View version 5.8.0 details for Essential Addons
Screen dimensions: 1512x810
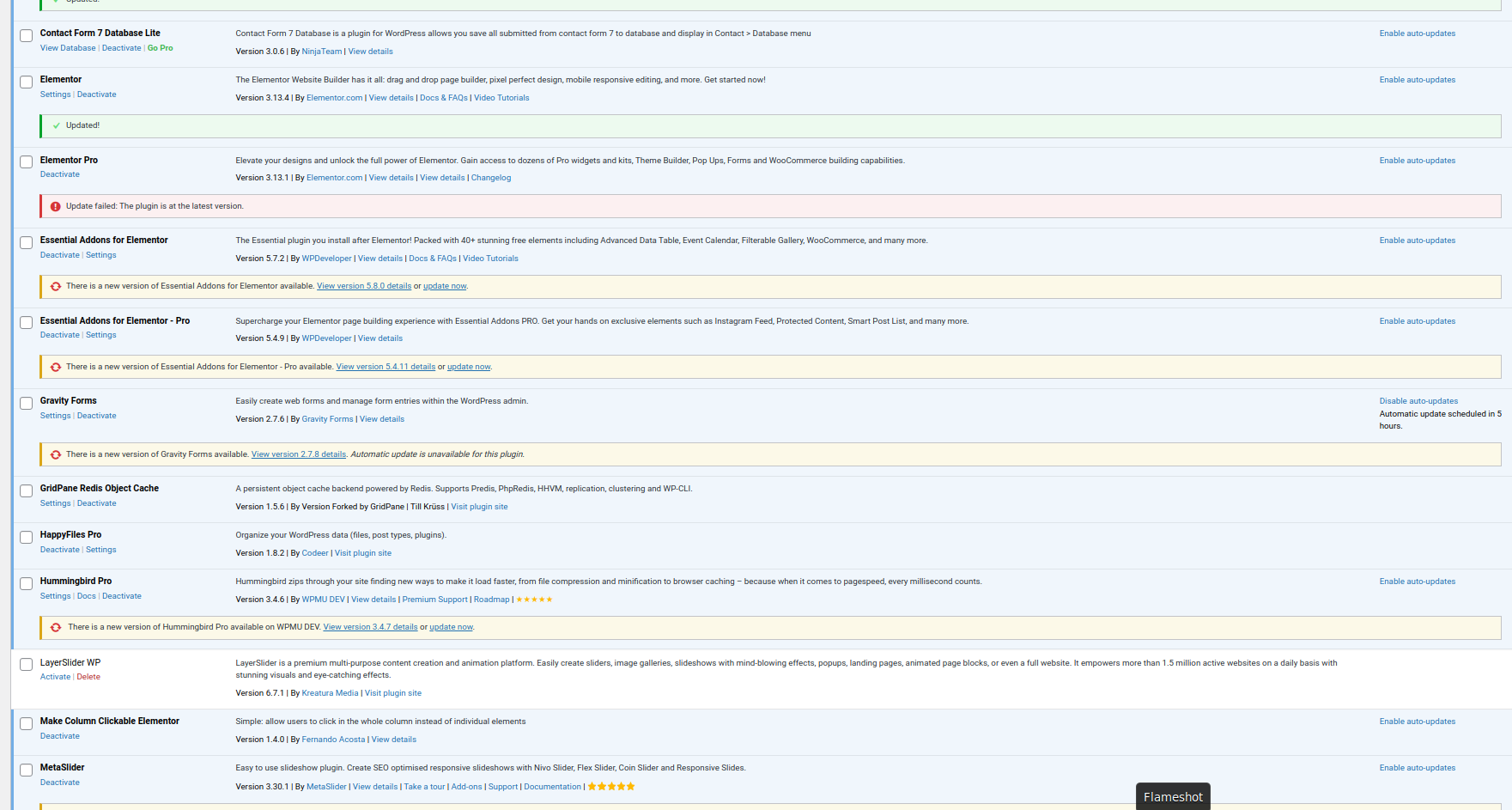click(x=364, y=286)
